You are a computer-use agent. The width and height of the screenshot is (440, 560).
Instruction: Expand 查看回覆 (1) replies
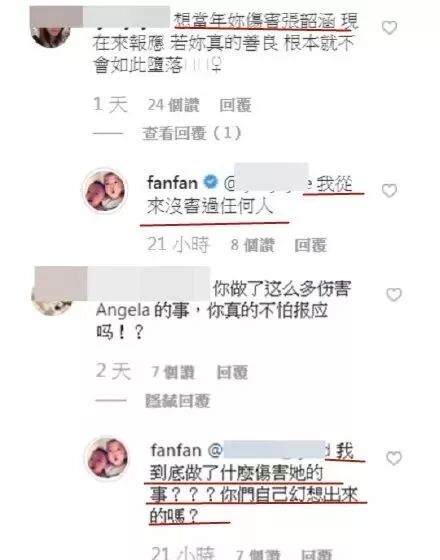click(192, 133)
